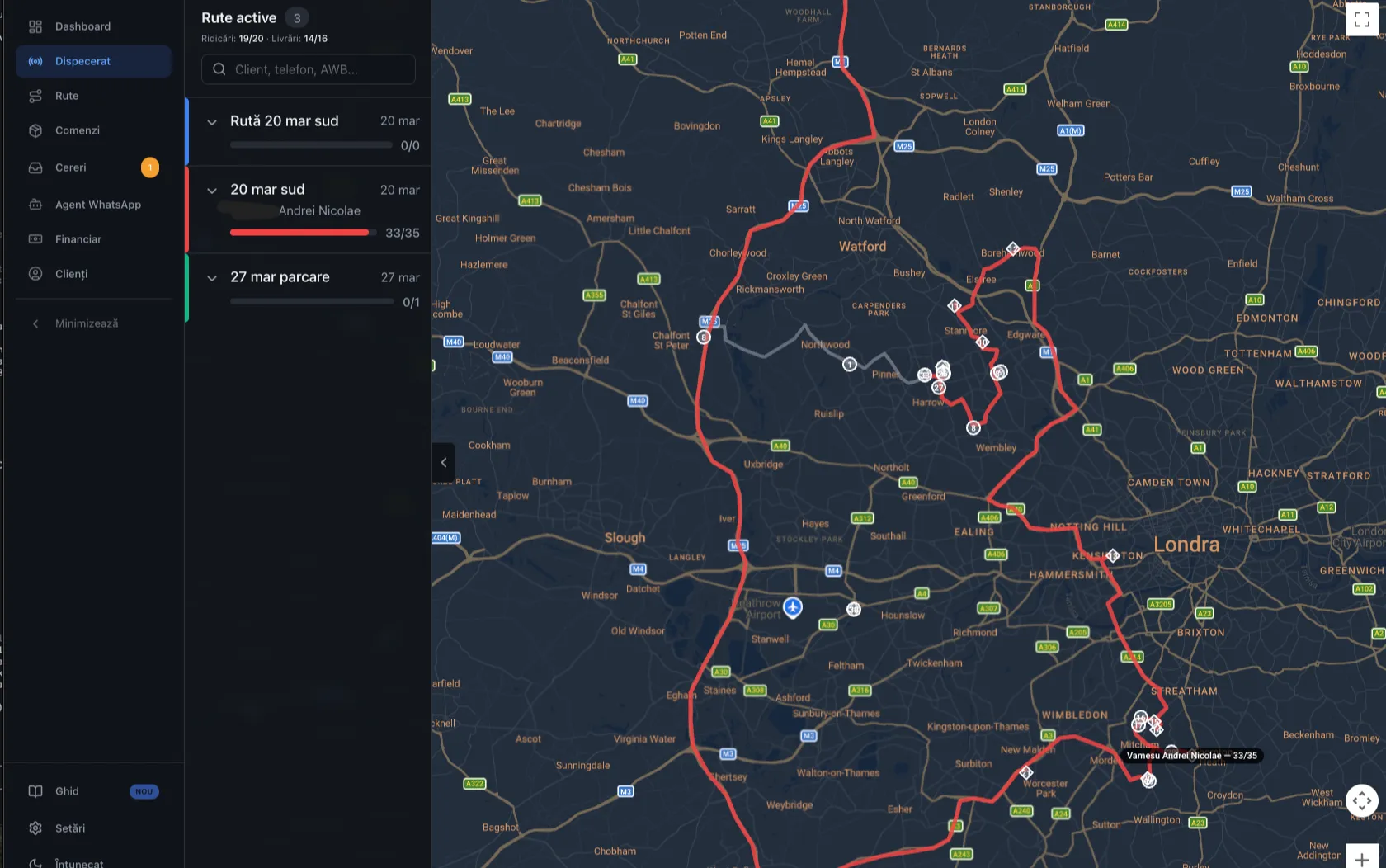Open the Dashboard from the sidebar icon
Viewport: 1386px width, 868px height.
coord(35,26)
